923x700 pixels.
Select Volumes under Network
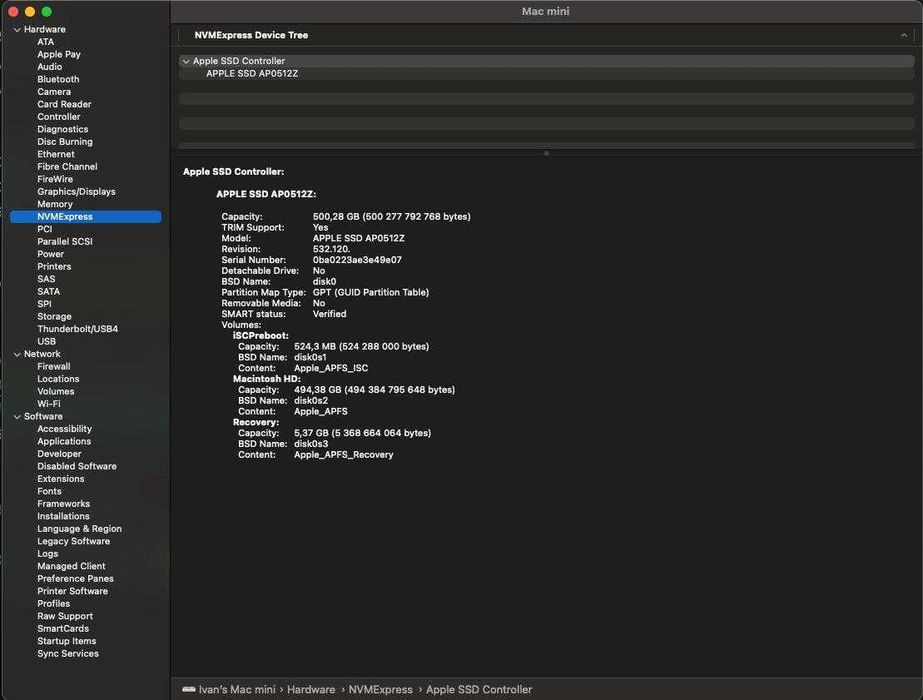tap(56, 392)
